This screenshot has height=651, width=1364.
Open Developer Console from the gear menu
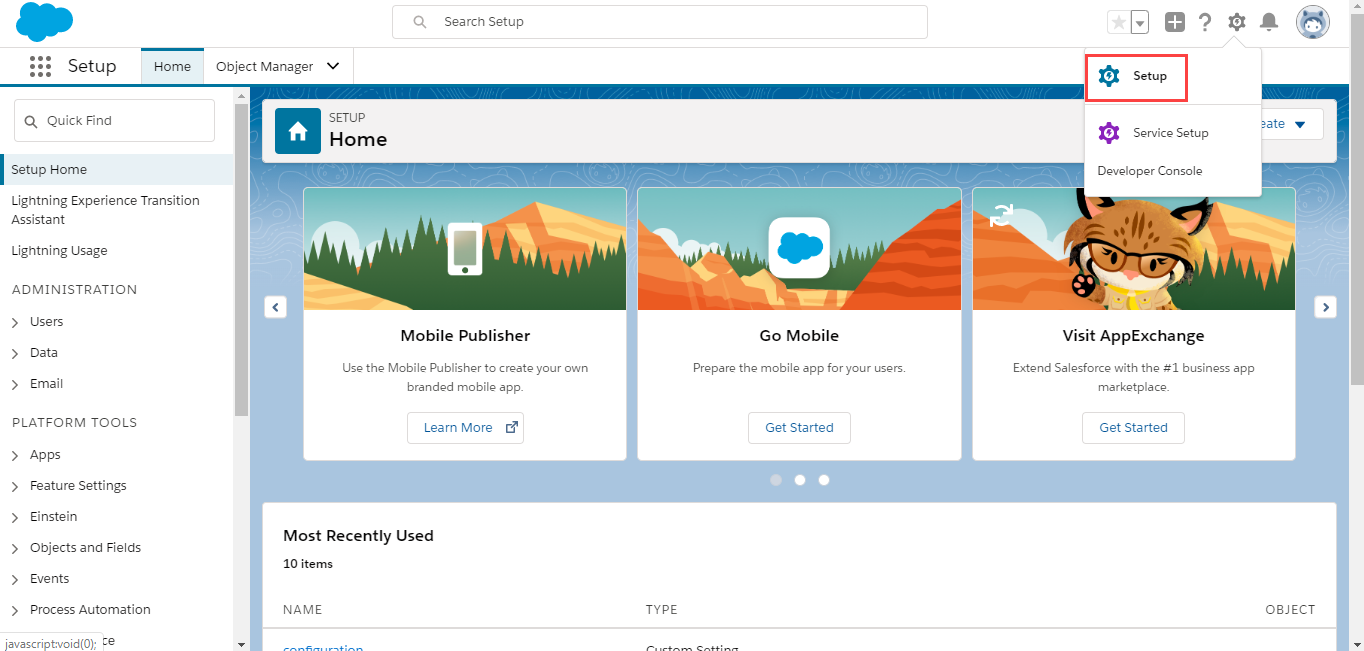tap(1150, 171)
